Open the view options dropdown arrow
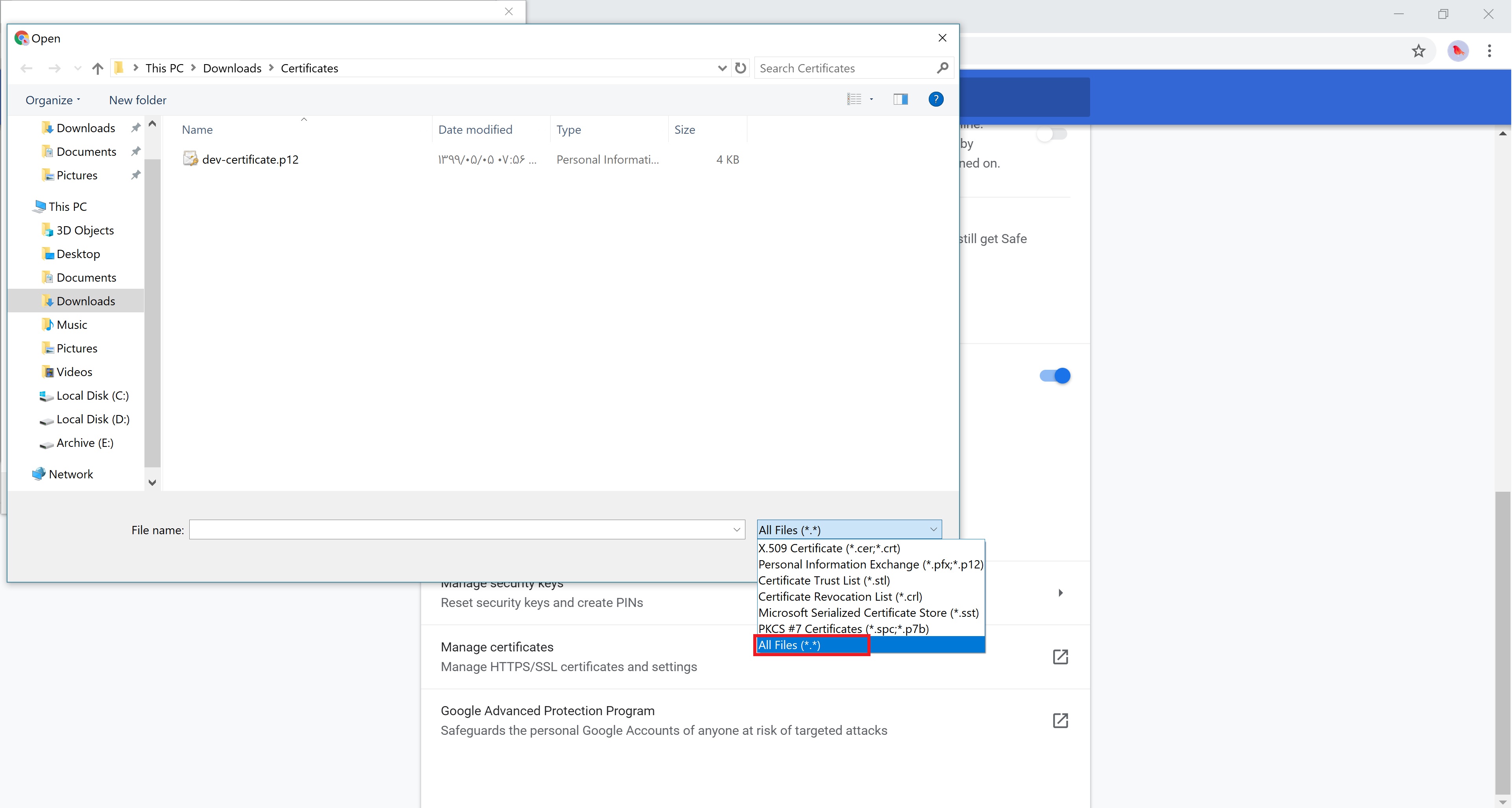 pos(872,99)
